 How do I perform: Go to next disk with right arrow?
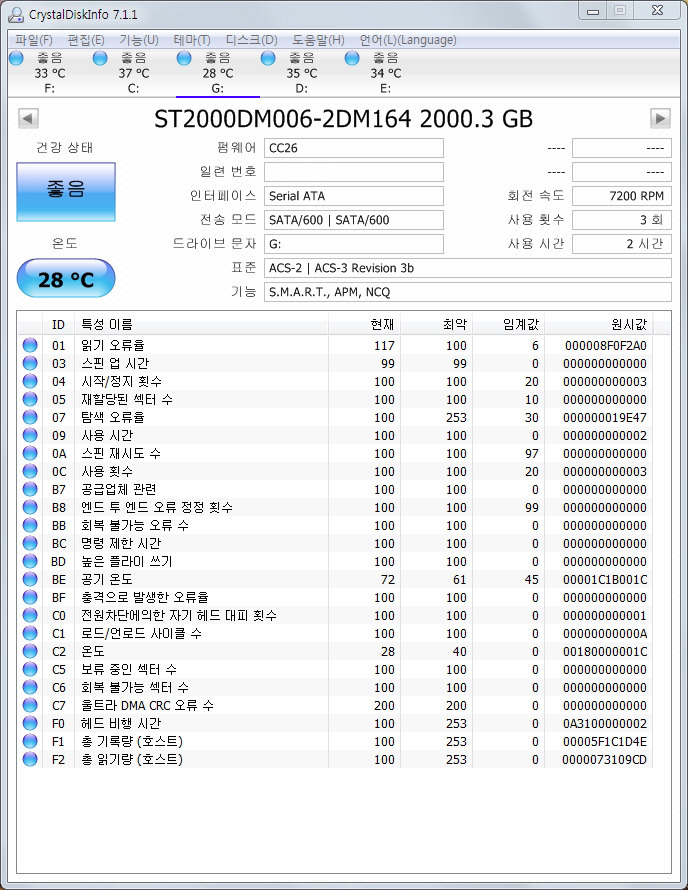pyautogui.click(x=660, y=119)
